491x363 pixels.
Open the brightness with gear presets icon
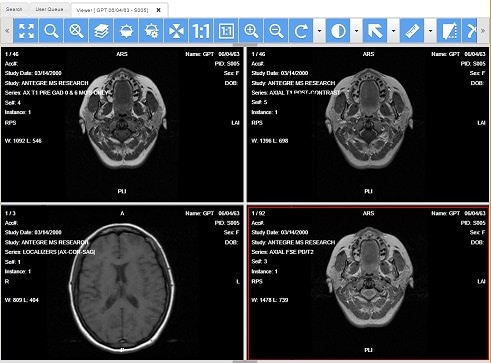pos(151,31)
